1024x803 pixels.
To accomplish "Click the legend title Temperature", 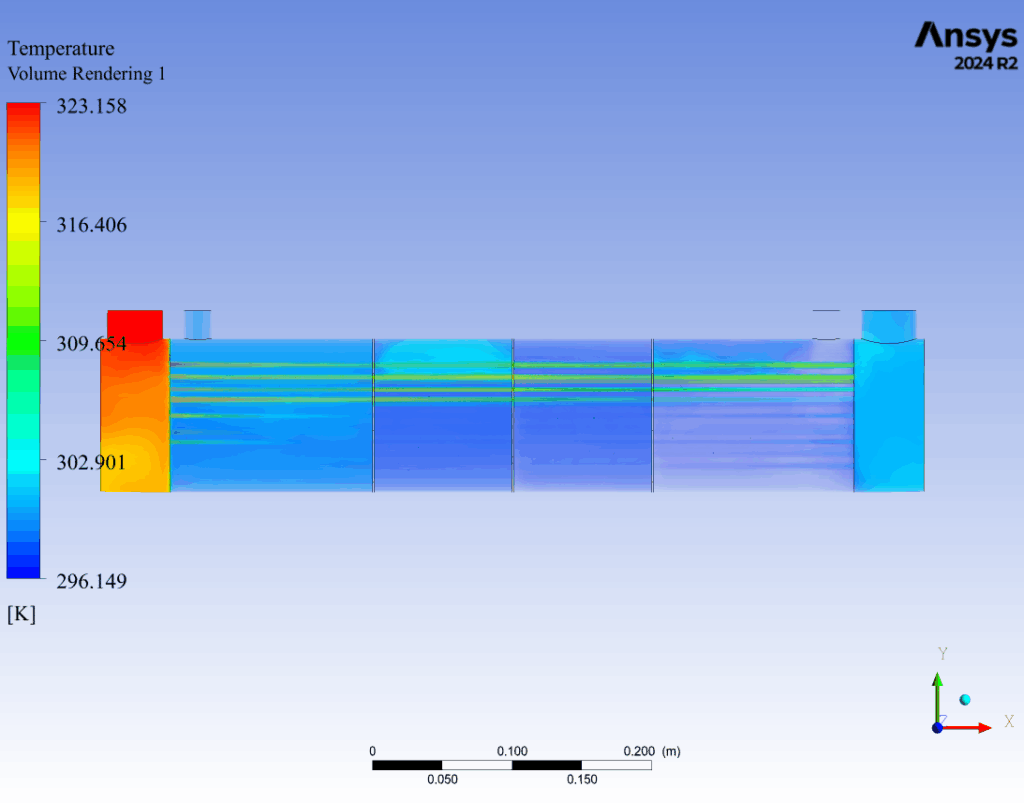I will [x=61, y=48].
